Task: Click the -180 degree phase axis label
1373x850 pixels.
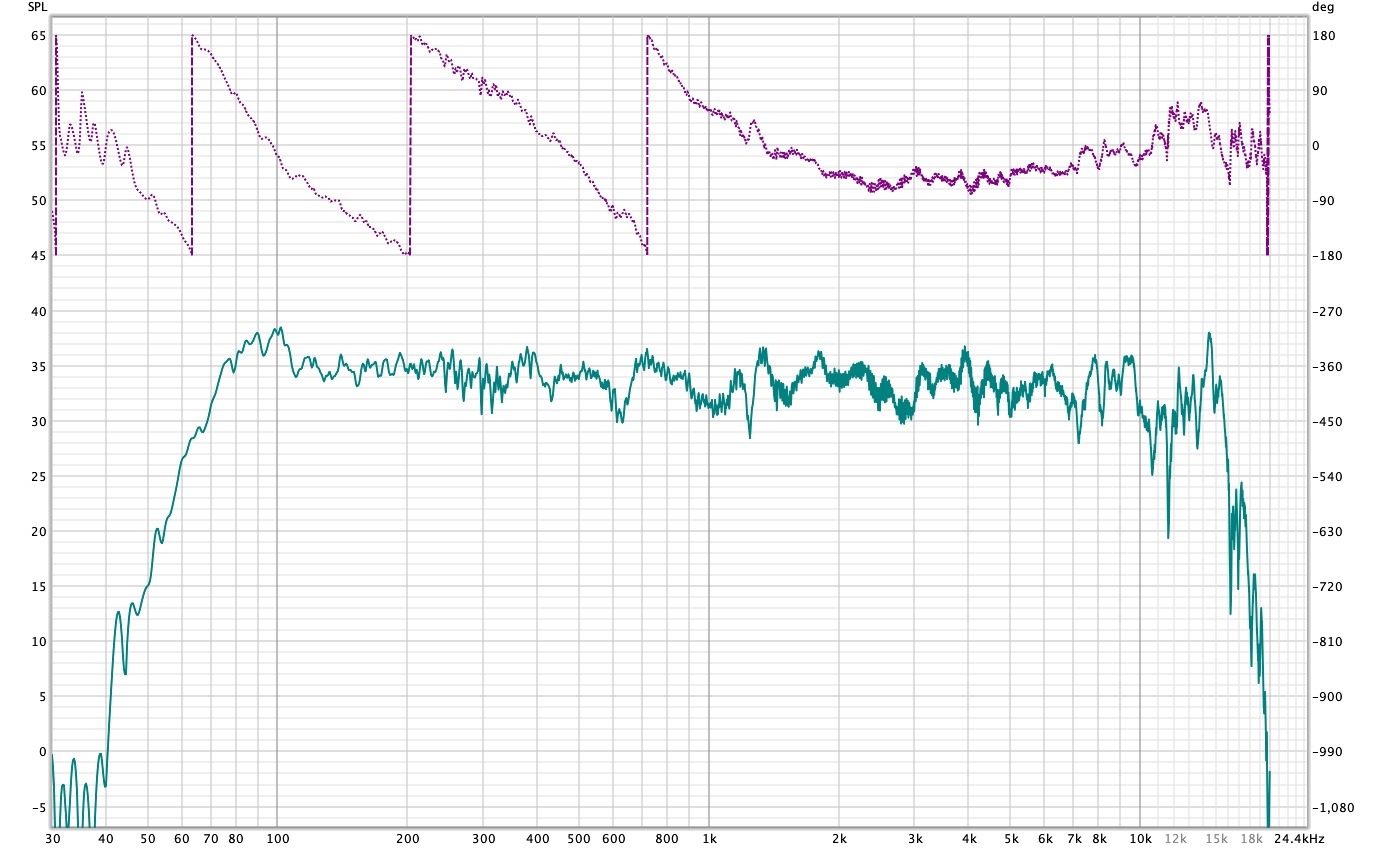Action: coord(1325,256)
